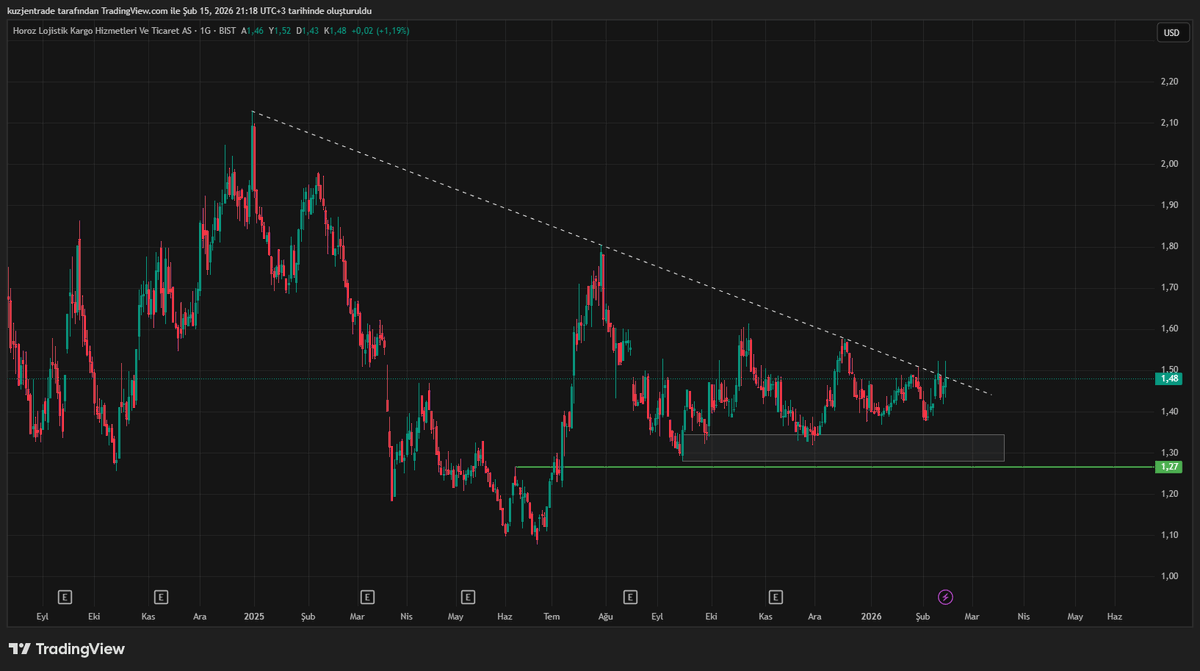Open the earnings E marker above Mar 2025
Image resolution: width=1200 pixels, height=671 pixels.
click(367, 597)
